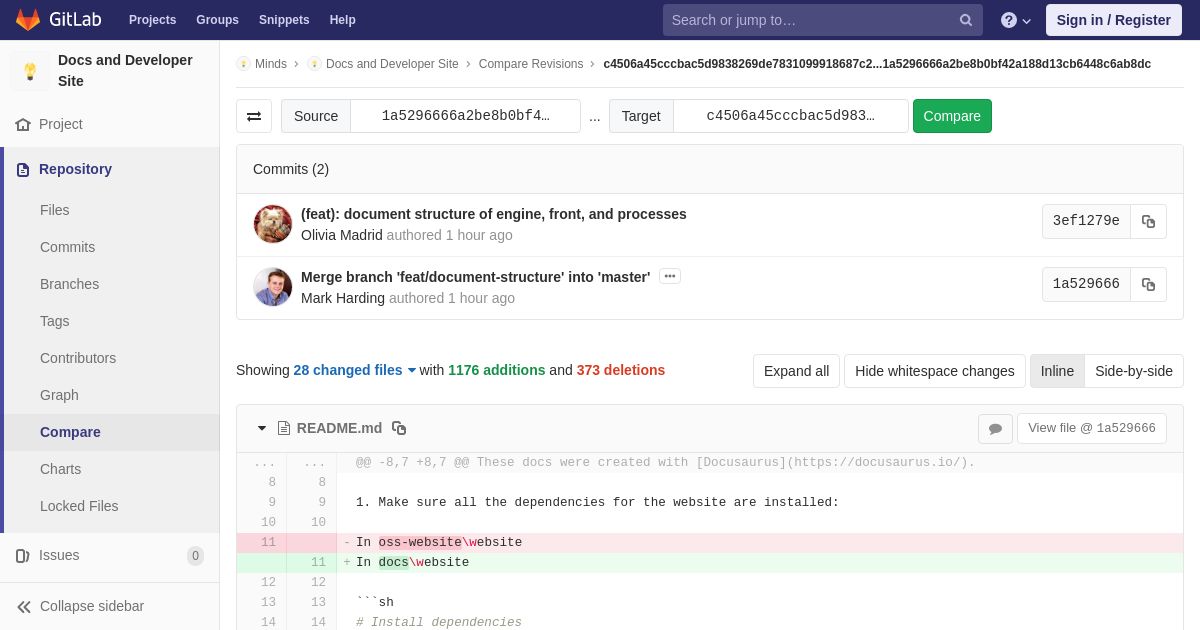Open the Help question mark dropdown

tap(1016, 20)
